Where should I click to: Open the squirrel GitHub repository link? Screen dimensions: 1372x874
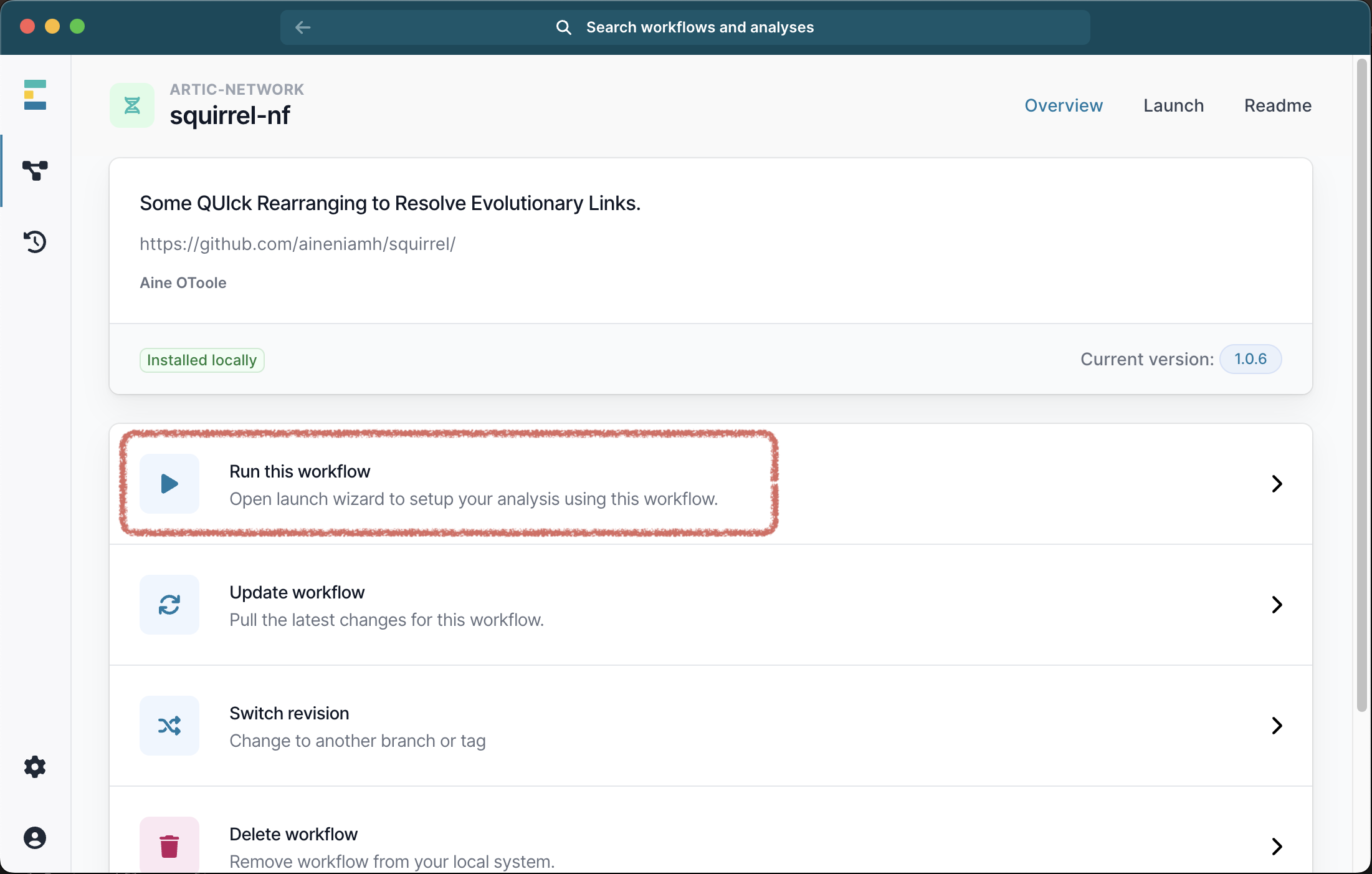pos(297,244)
